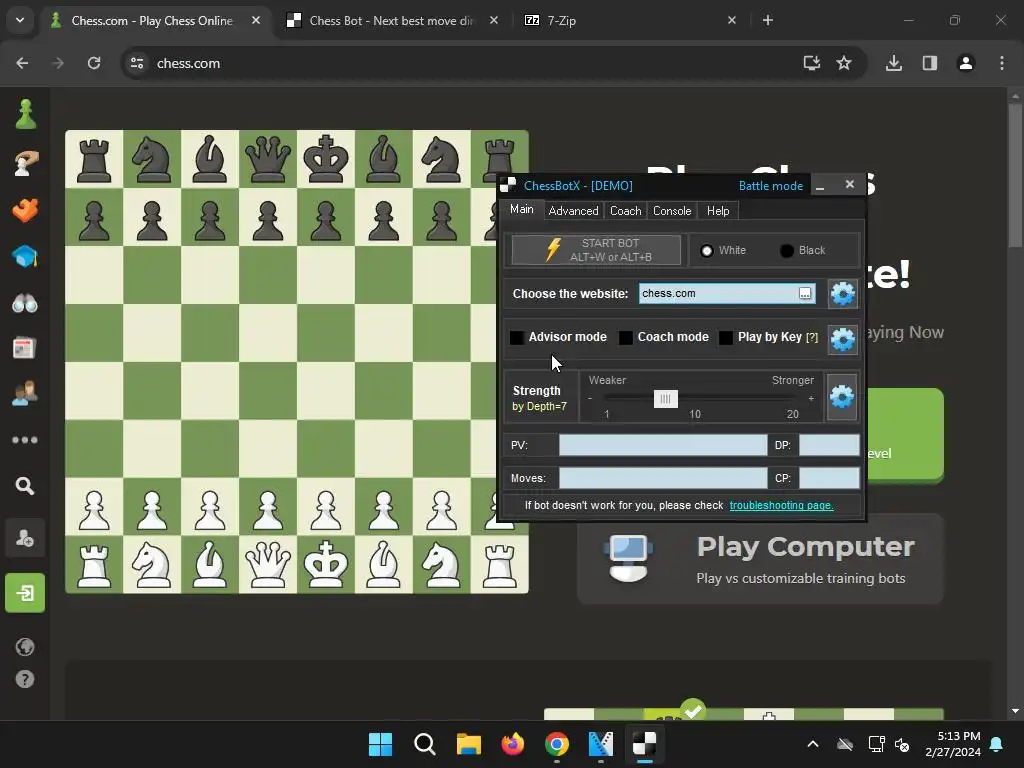Click the Play Computer card

tap(760, 559)
